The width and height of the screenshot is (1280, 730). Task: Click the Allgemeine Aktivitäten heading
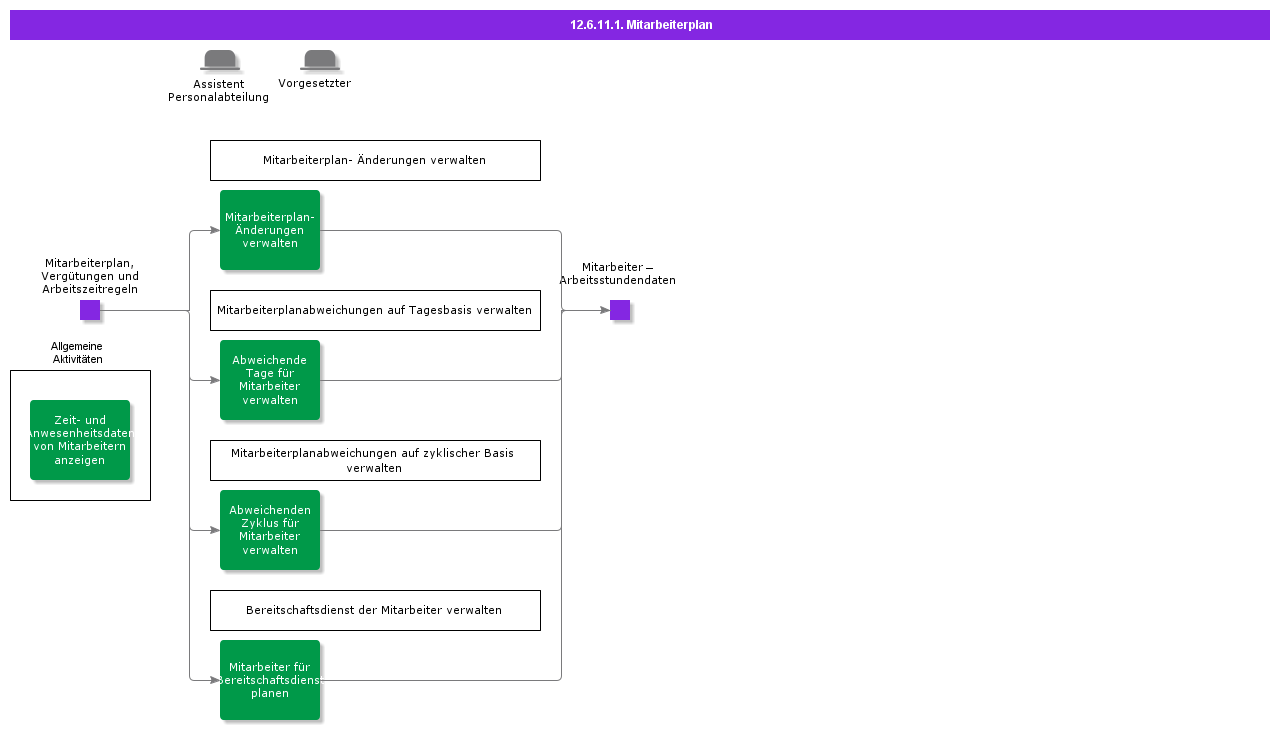pyautogui.click(x=77, y=353)
